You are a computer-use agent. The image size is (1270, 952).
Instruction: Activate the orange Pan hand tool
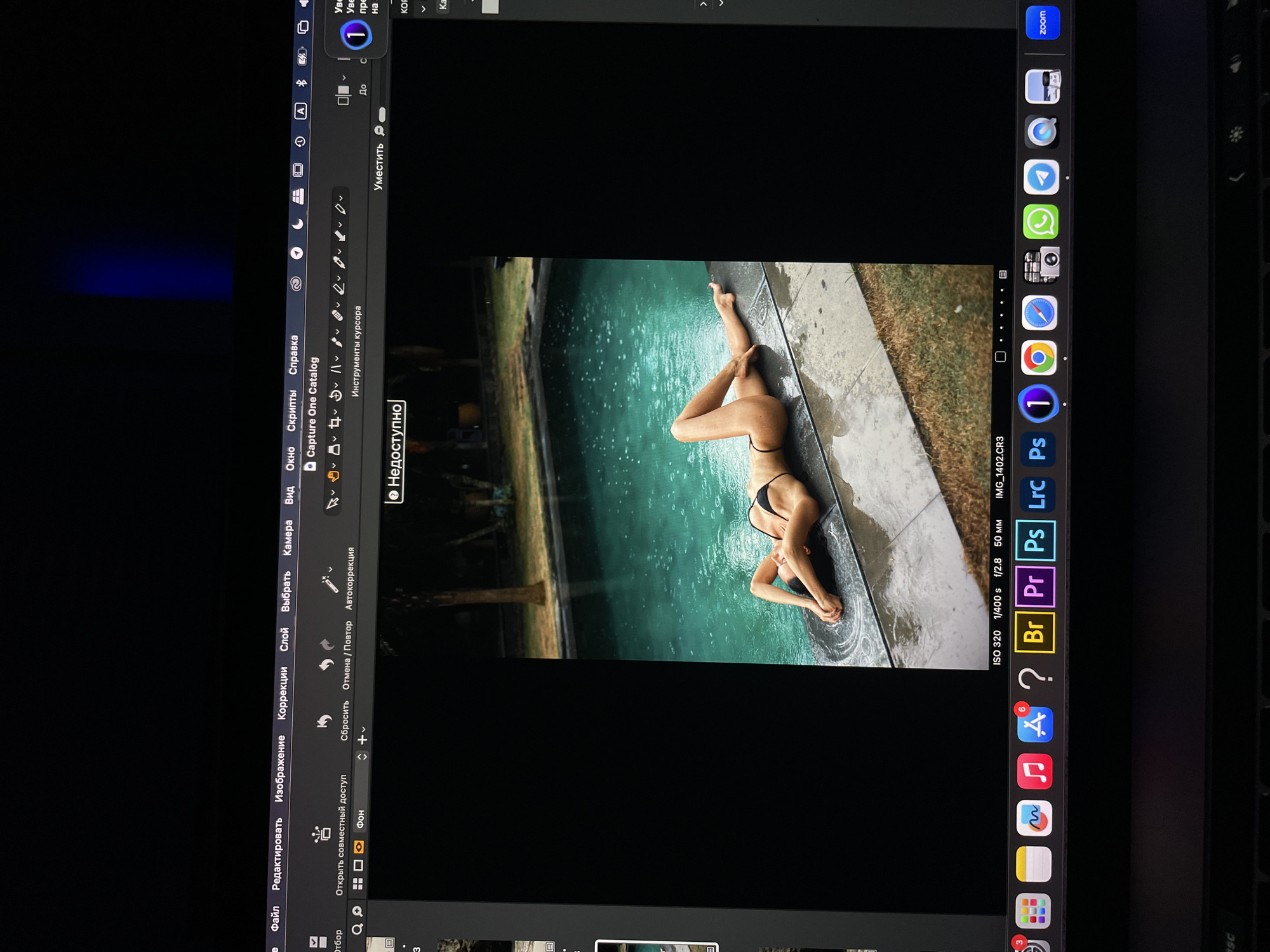click(333, 477)
